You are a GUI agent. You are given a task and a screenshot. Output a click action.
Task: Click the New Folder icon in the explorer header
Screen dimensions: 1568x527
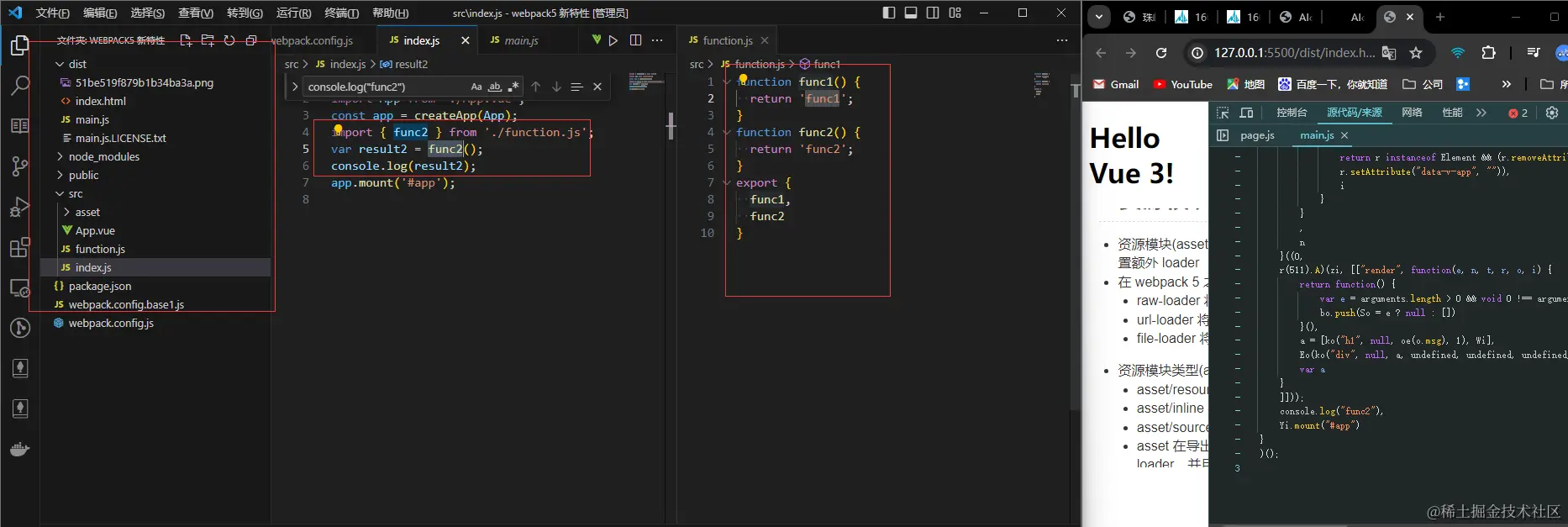point(208,40)
